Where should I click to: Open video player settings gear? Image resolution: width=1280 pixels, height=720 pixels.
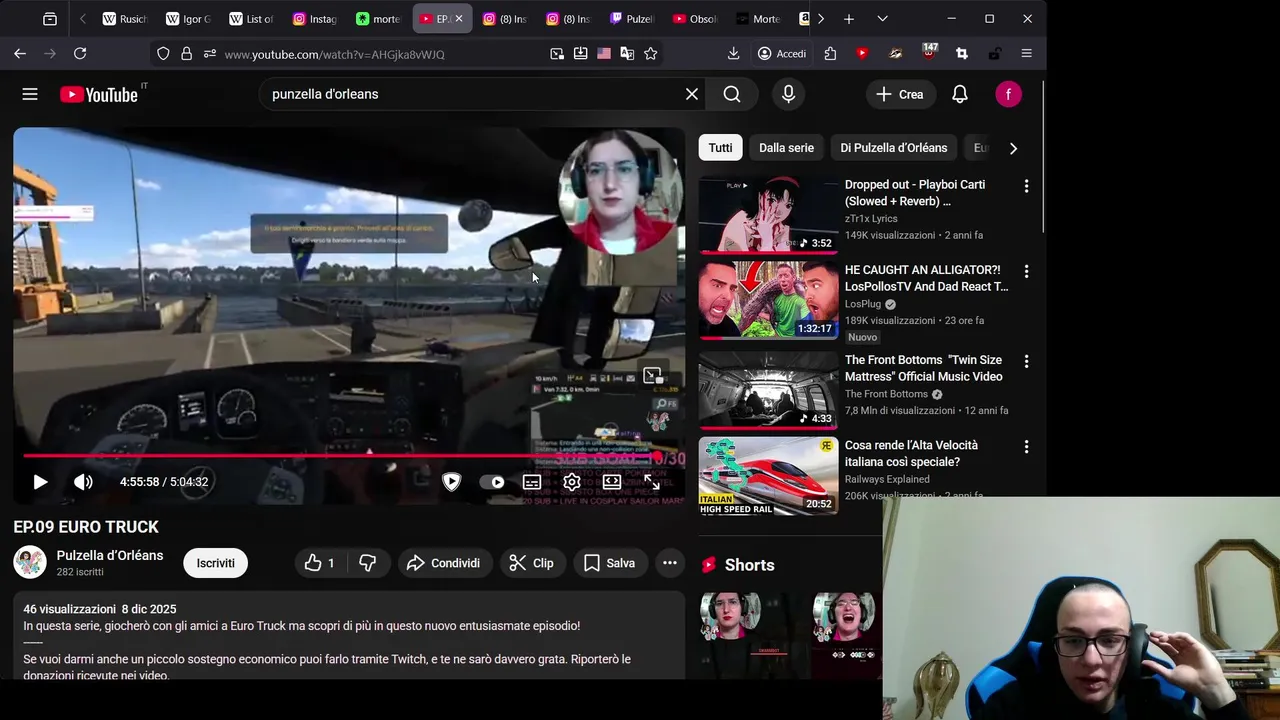tap(572, 482)
